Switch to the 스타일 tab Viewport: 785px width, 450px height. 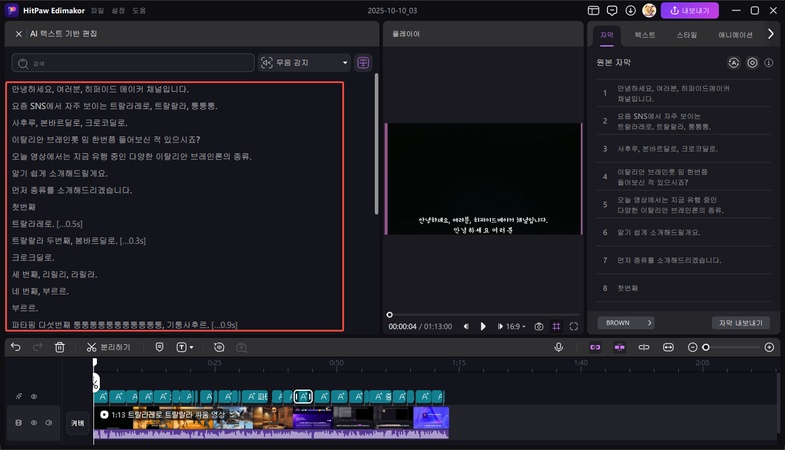click(x=687, y=34)
